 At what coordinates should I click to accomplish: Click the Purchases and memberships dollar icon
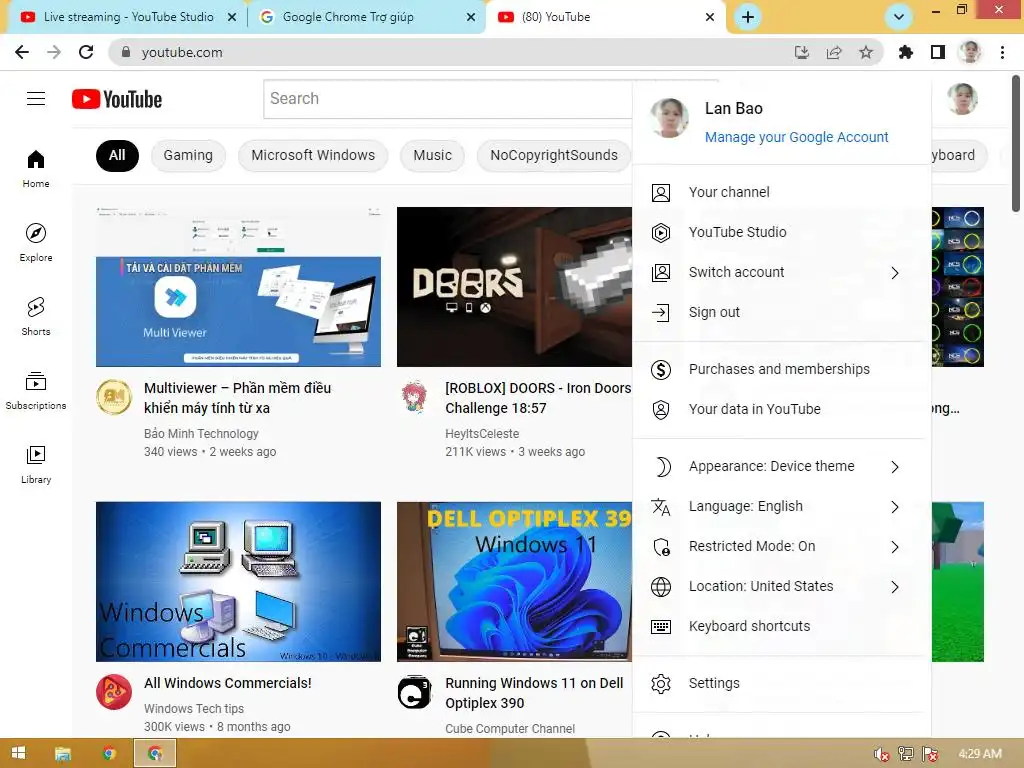(661, 370)
